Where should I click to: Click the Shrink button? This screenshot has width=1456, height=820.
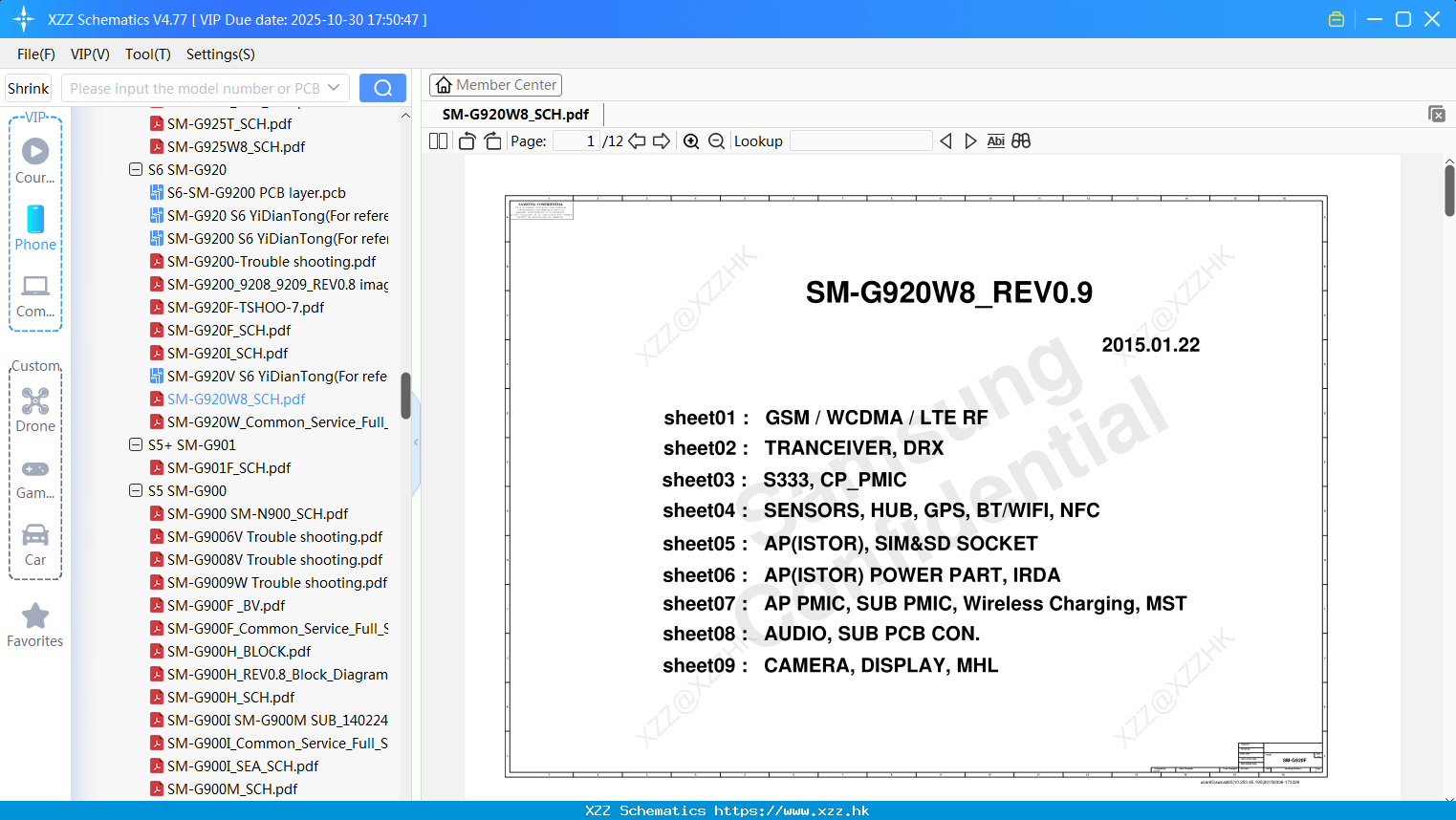(28, 88)
